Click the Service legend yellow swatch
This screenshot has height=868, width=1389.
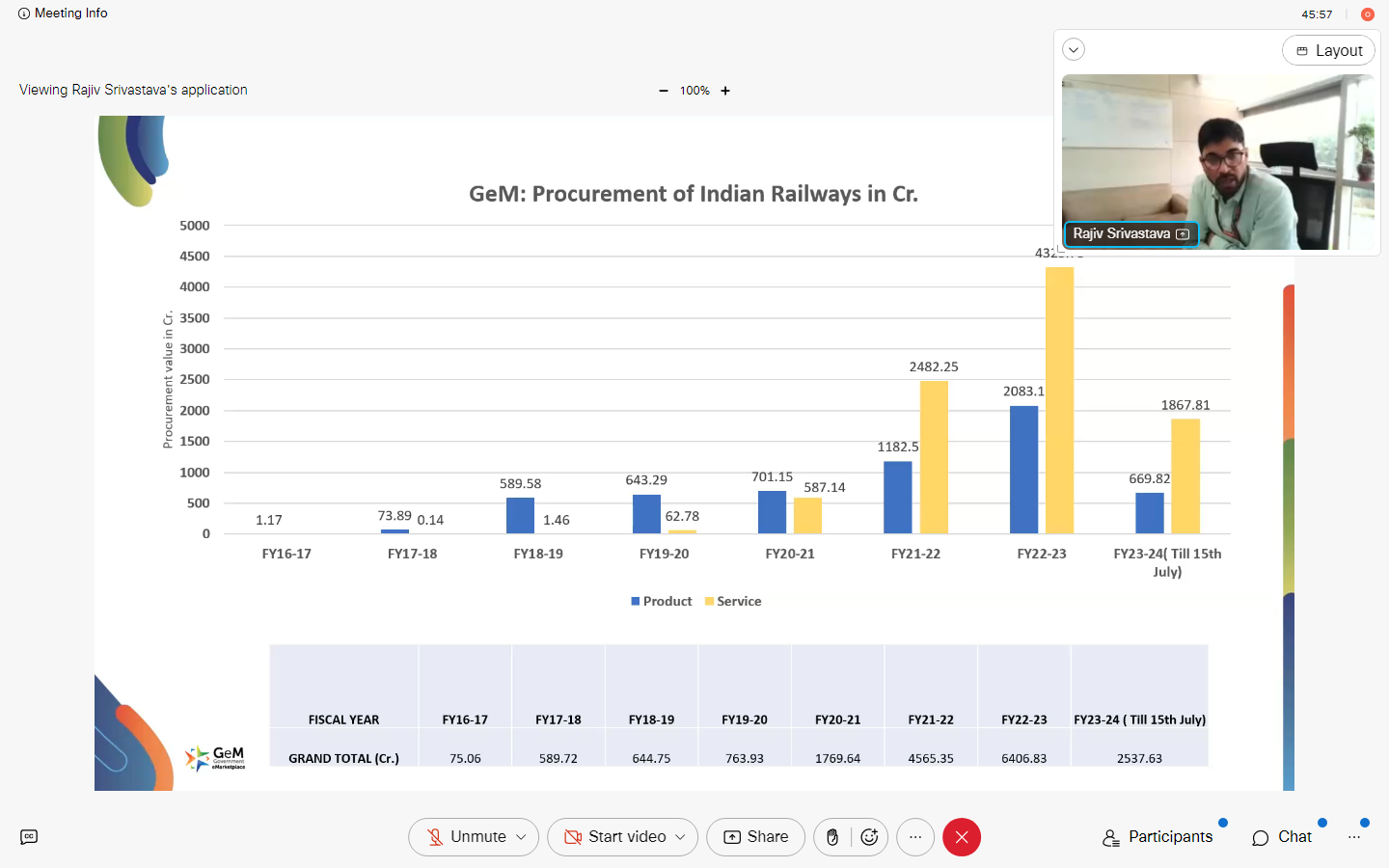709,601
